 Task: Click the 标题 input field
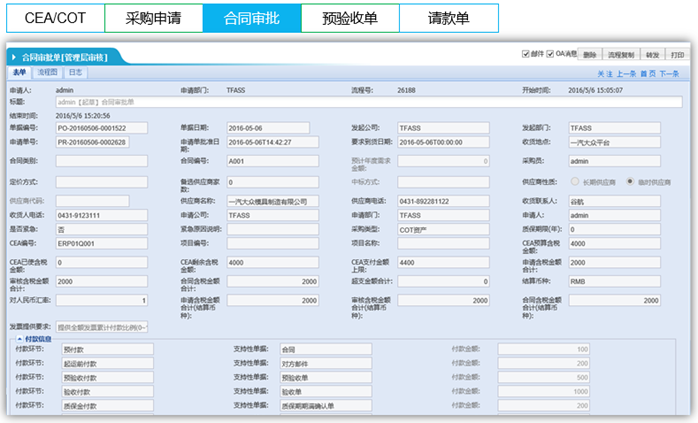369,102
